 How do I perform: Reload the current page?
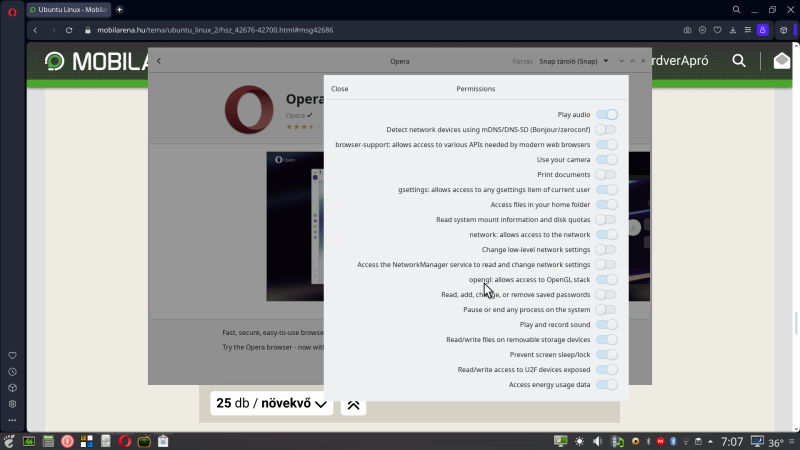point(69,30)
